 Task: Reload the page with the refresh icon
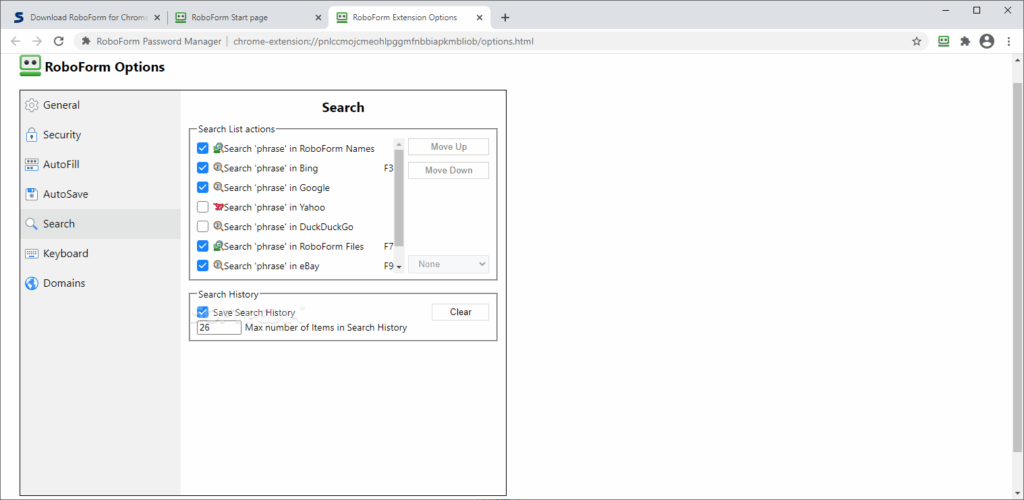pyautogui.click(x=58, y=41)
